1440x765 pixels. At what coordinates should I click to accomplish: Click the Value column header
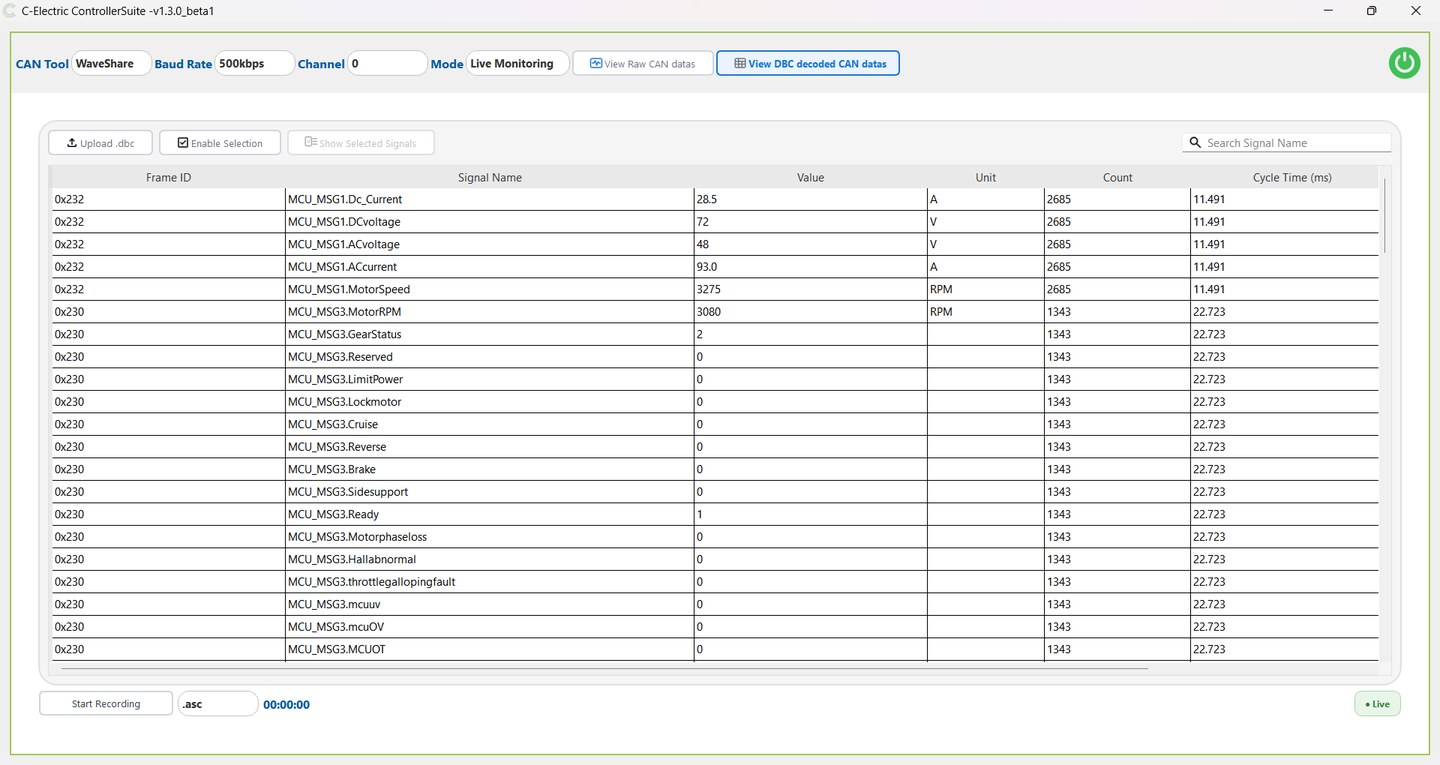[x=810, y=177]
